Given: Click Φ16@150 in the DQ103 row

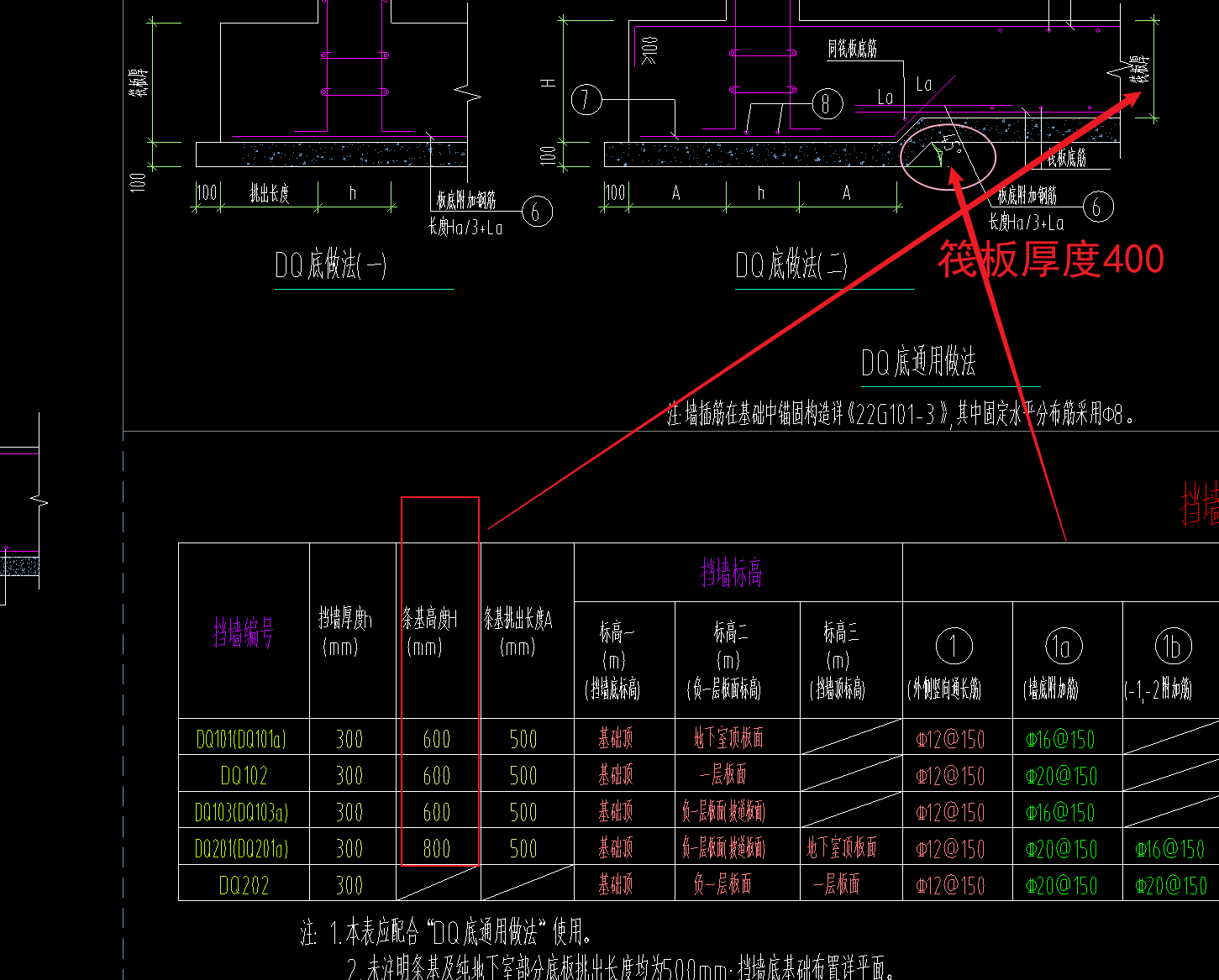Looking at the screenshot, I should click(1060, 813).
